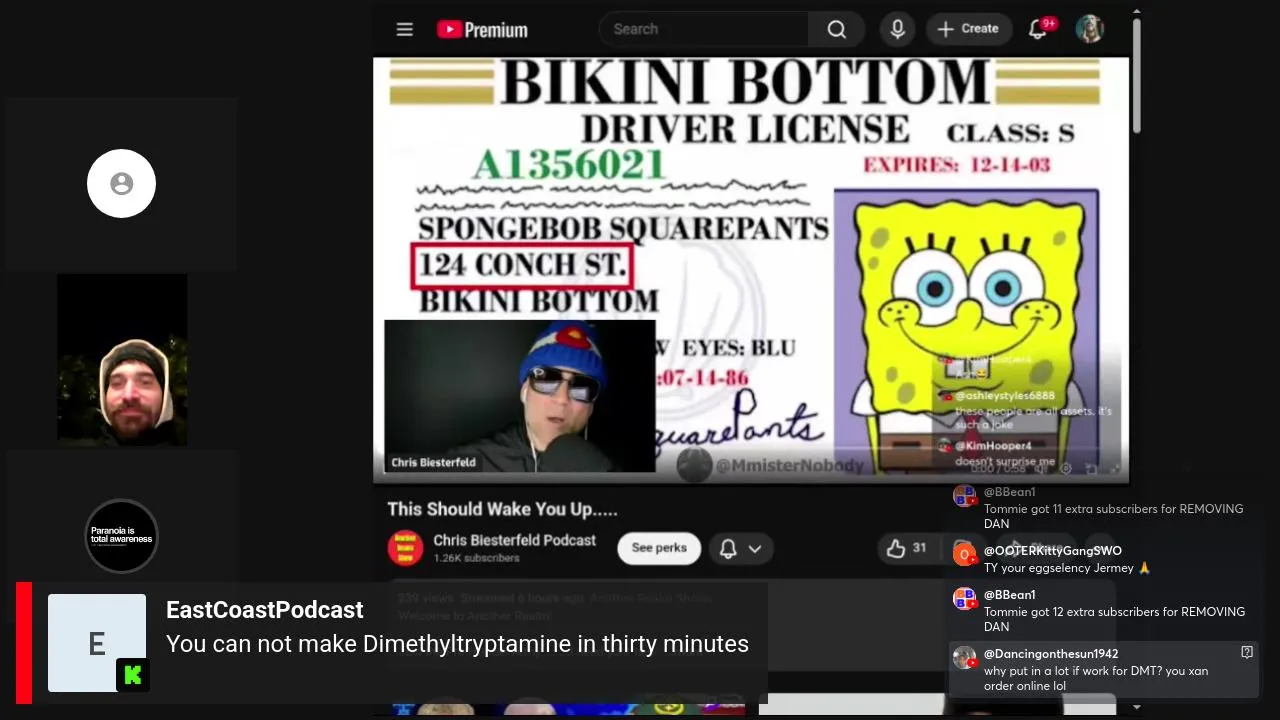Open the account avatar menu
1280x720 pixels.
tap(1089, 29)
